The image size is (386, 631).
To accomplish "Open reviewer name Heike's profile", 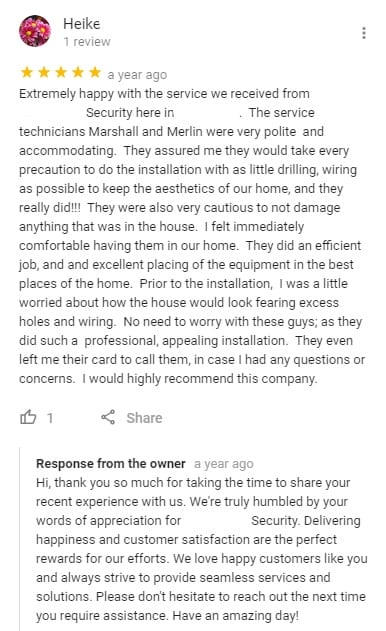I will pyautogui.click(x=82, y=24).
